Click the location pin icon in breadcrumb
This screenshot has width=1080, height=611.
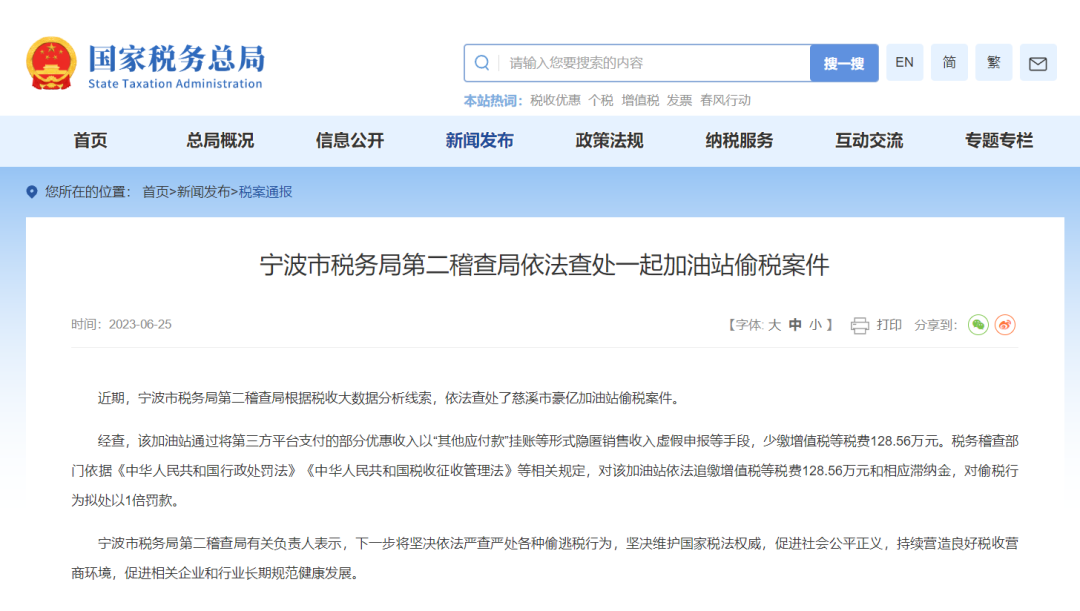click(32, 191)
